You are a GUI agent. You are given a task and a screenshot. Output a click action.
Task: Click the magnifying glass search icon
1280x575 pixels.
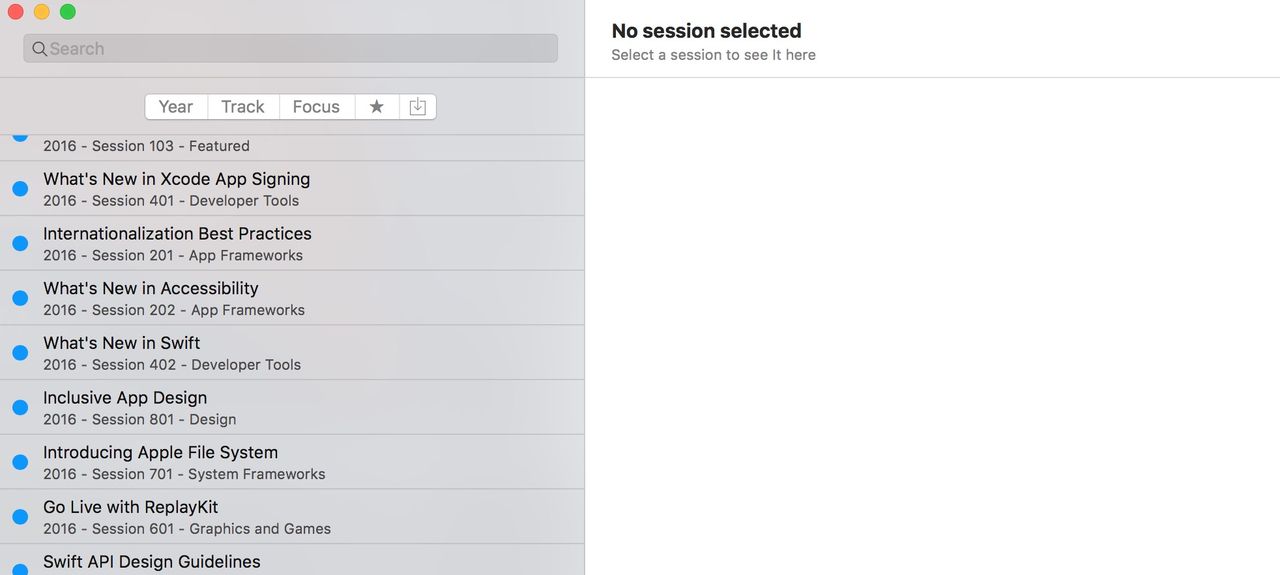click(x=39, y=49)
